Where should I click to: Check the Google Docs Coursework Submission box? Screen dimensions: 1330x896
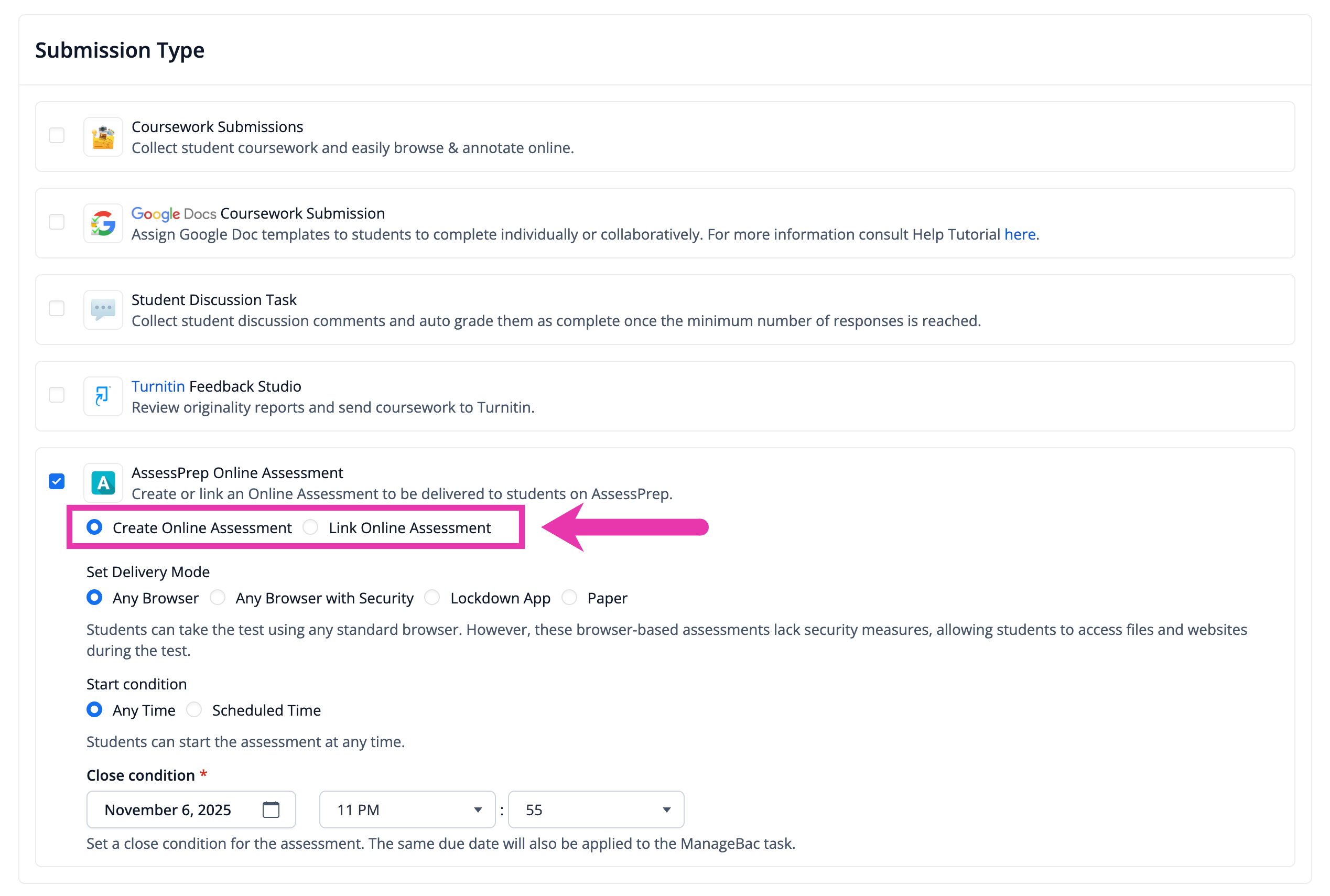tap(57, 222)
